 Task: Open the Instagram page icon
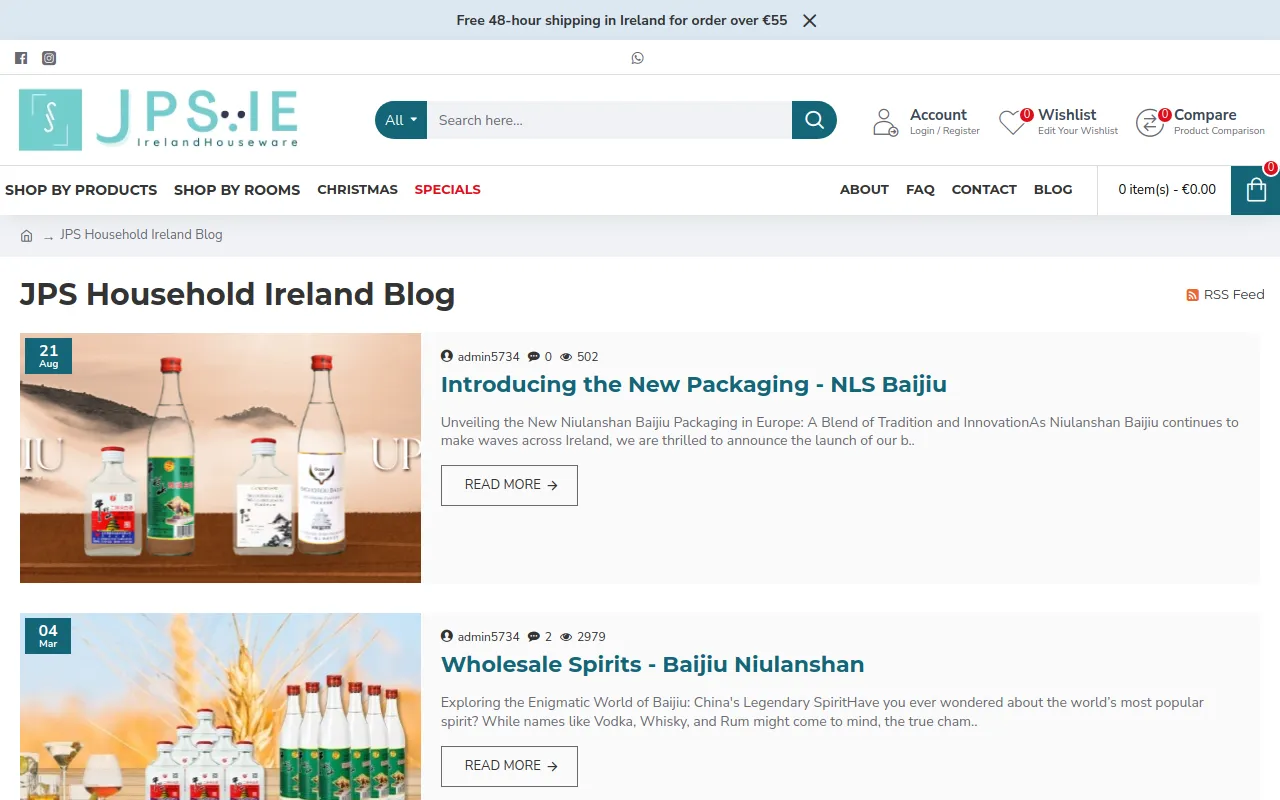coord(49,58)
